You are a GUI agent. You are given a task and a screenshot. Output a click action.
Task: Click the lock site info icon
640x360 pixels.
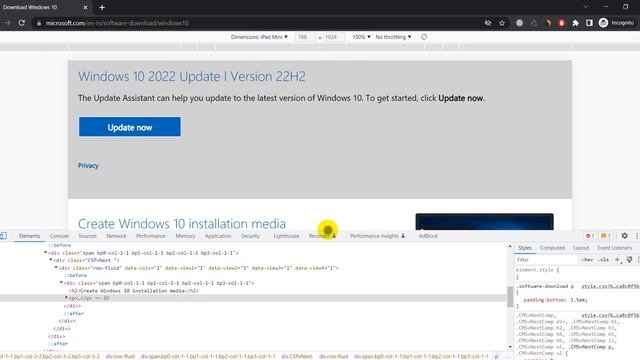click(x=39, y=23)
